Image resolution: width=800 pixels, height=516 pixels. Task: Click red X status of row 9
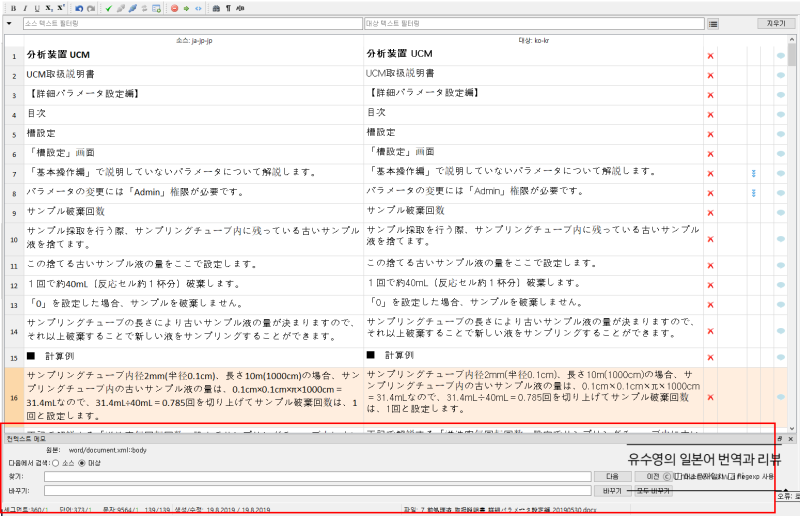[710, 213]
